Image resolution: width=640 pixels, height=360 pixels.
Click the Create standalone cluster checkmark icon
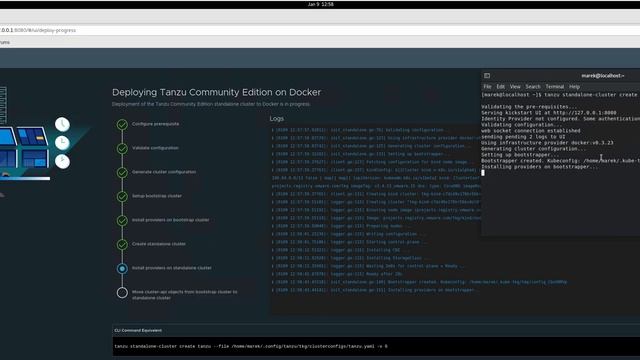coord(122,245)
